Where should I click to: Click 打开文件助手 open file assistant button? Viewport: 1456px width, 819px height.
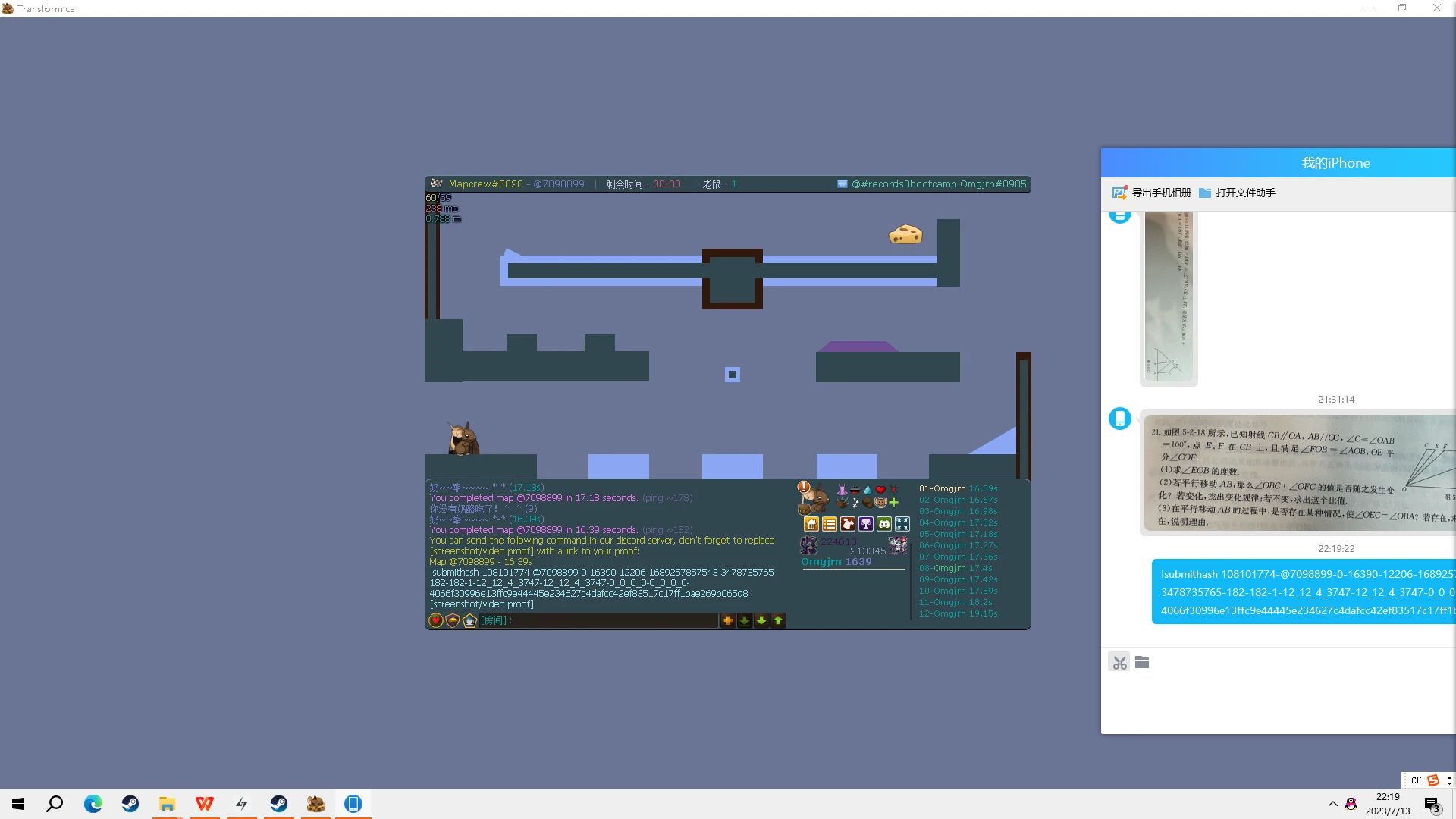[x=1238, y=193]
